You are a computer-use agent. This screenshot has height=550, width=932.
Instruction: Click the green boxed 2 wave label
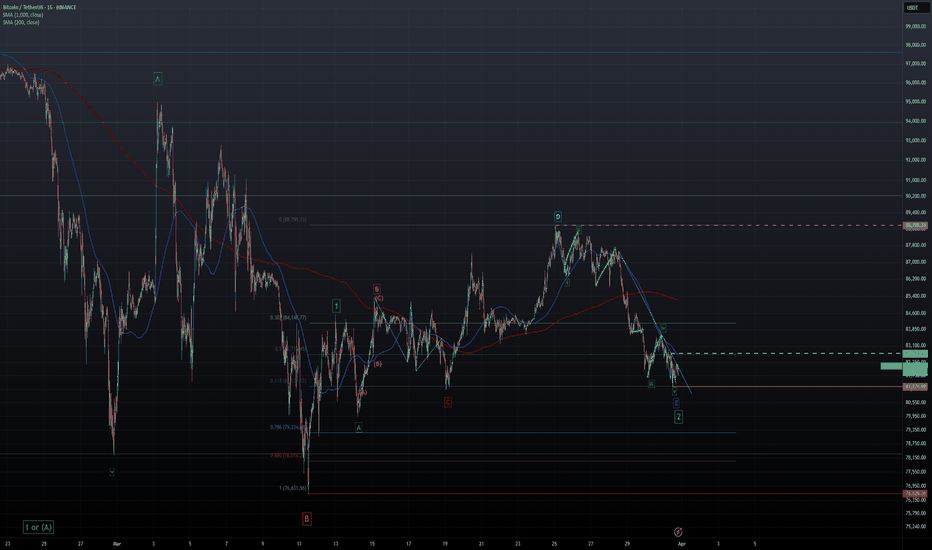point(678,417)
